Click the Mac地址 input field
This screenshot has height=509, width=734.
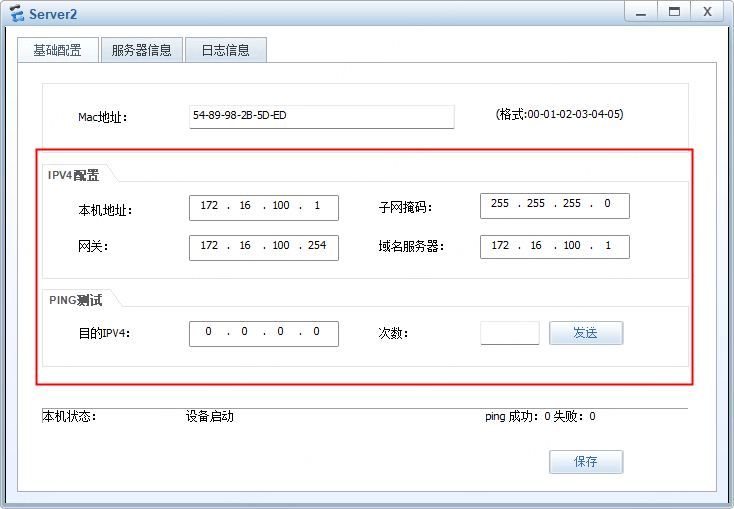[x=322, y=117]
